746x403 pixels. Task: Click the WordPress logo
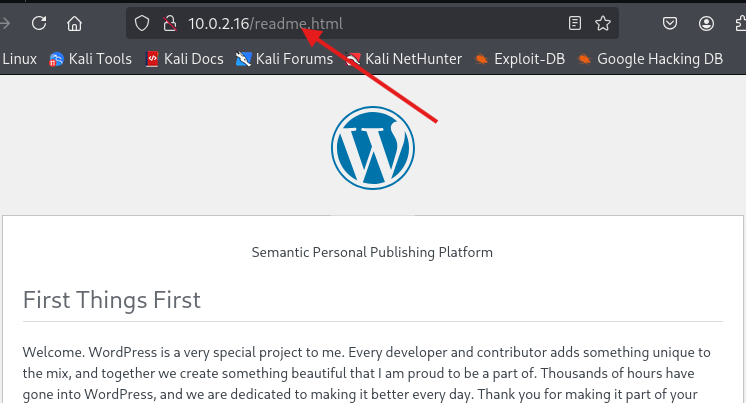(x=372, y=147)
